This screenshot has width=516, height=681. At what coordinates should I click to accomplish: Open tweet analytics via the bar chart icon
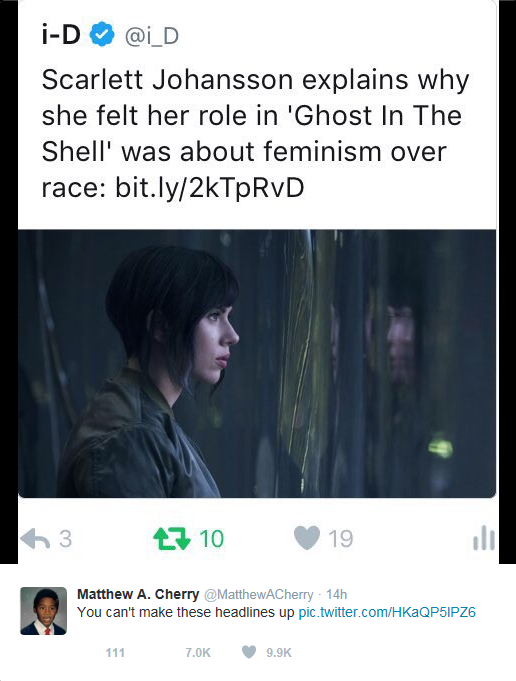[483, 538]
